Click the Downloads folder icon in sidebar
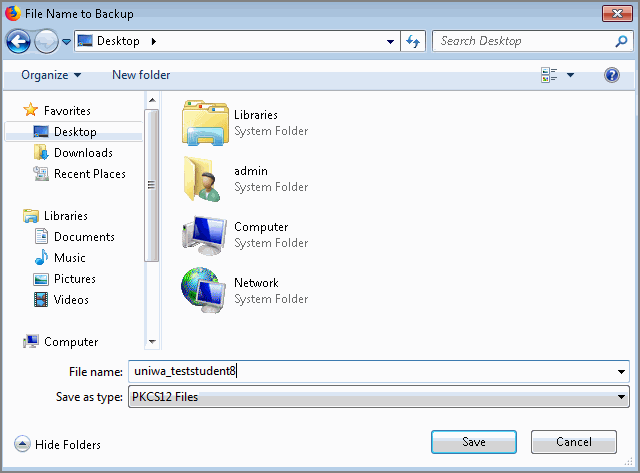This screenshot has height=473, width=640. tap(41, 153)
